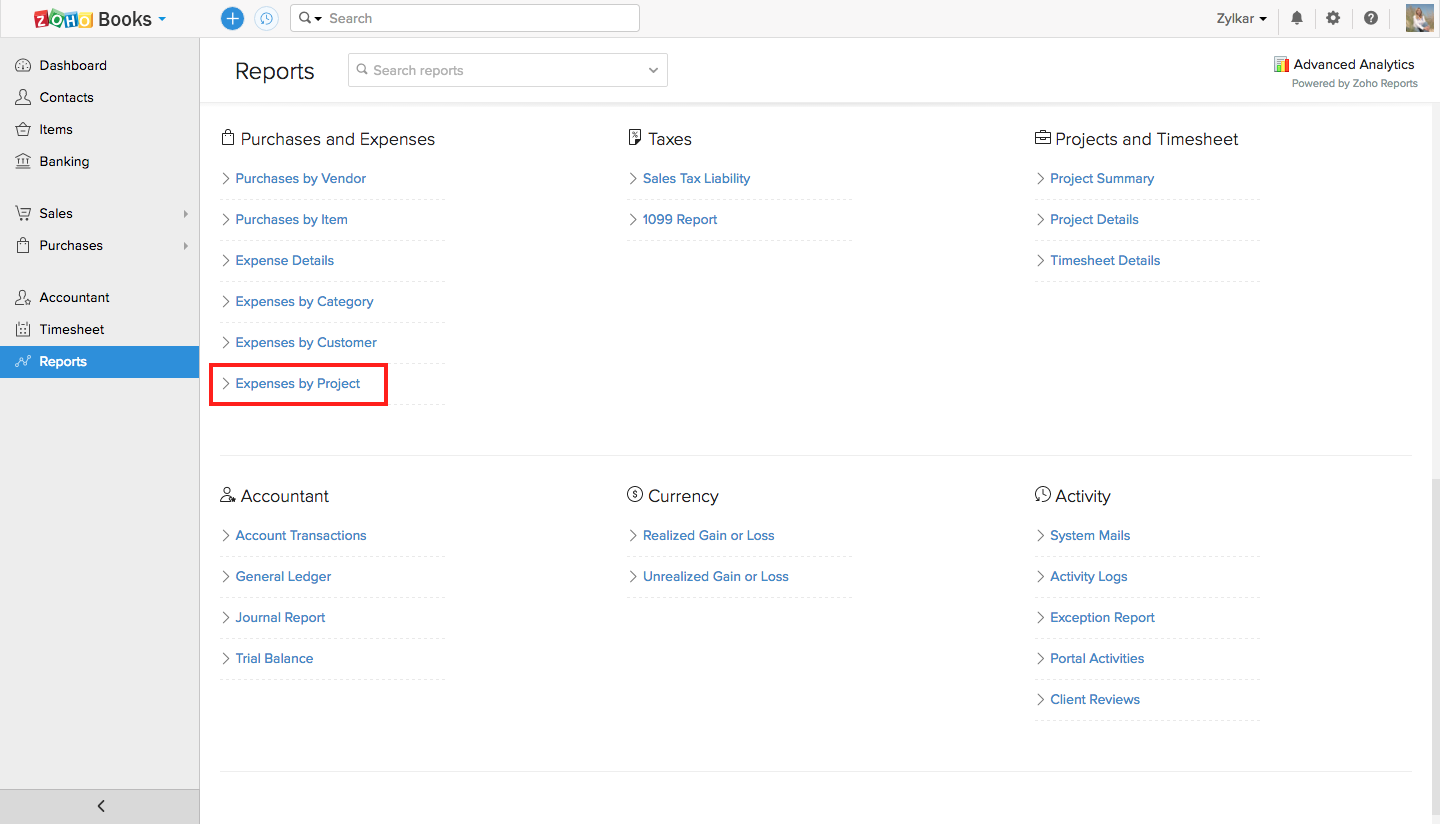Expand the Purchases submenu in sidebar
The width and height of the screenshot is (1440, 824).
[x=186, y=246]
